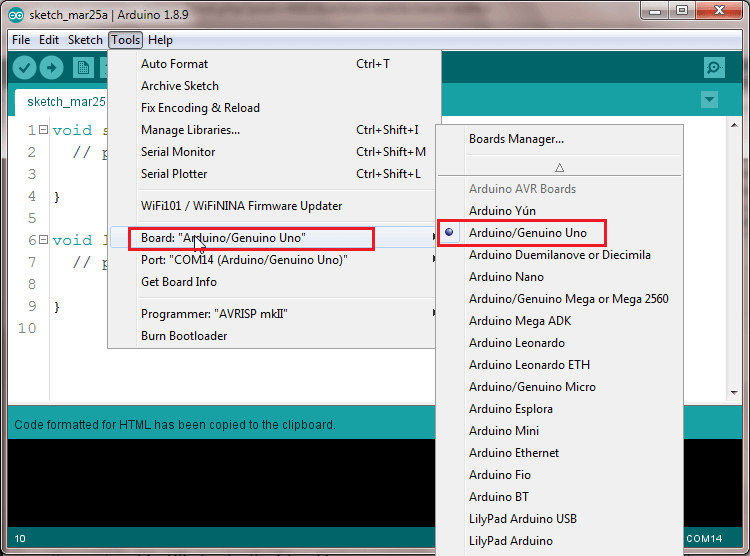Select Arduino/Genuino Micro board

coord(560,387)
